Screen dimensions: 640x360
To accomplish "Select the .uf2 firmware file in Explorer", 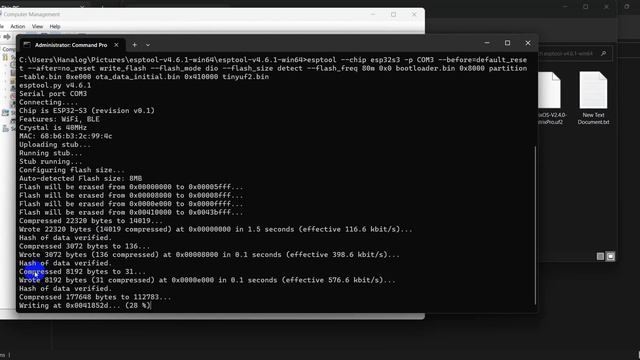I will pos(551,98).
